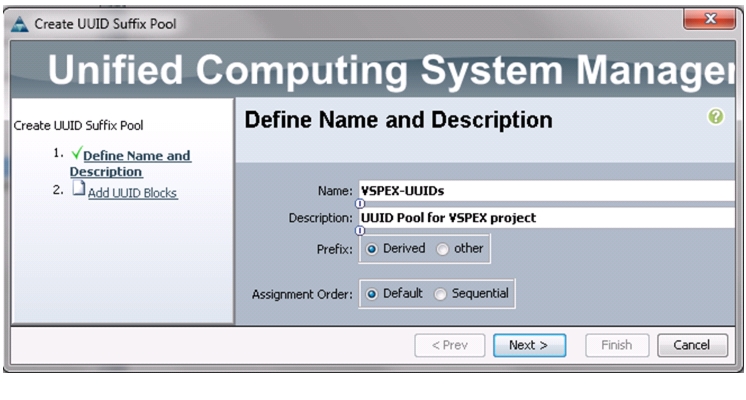Select the Derived prefix radio button
Viewport: 746px width, 400px height.
(372, 249)
